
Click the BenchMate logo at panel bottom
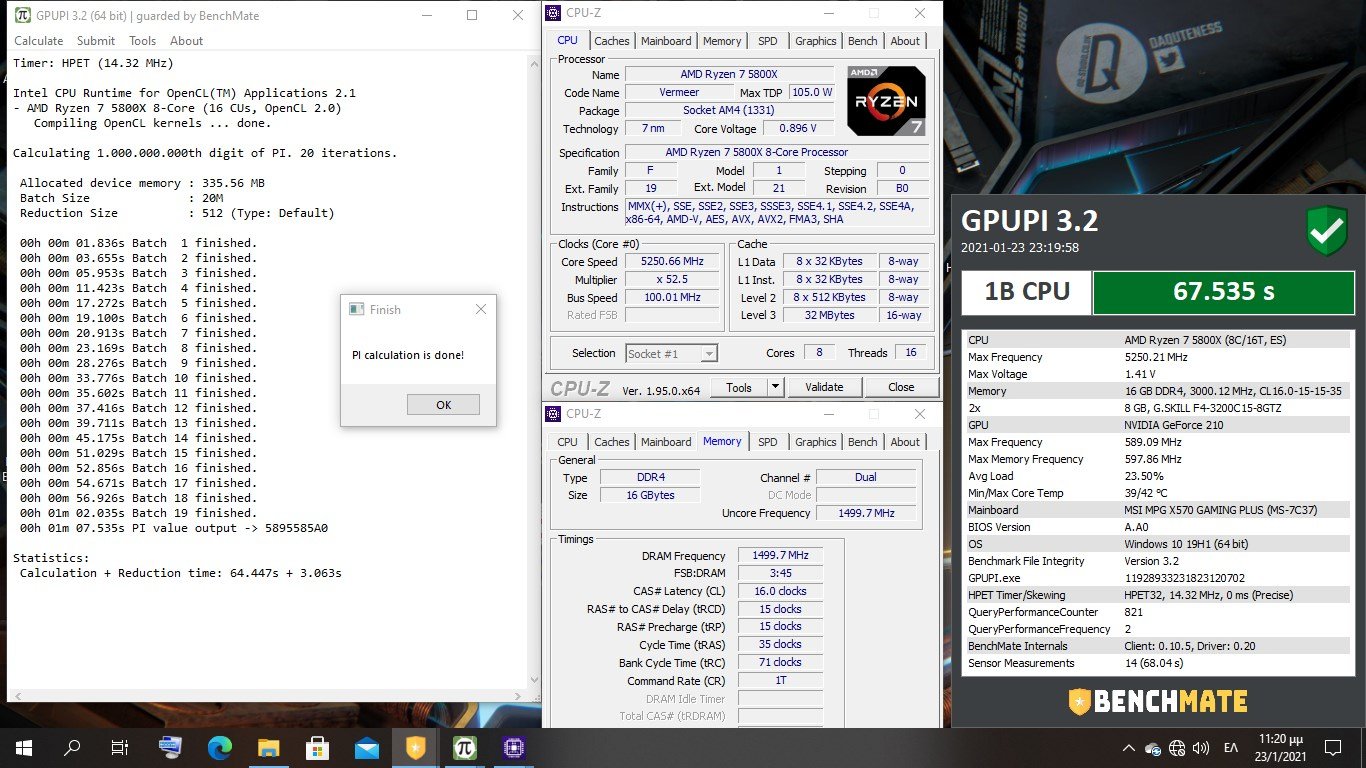[x=1157, y=701]
